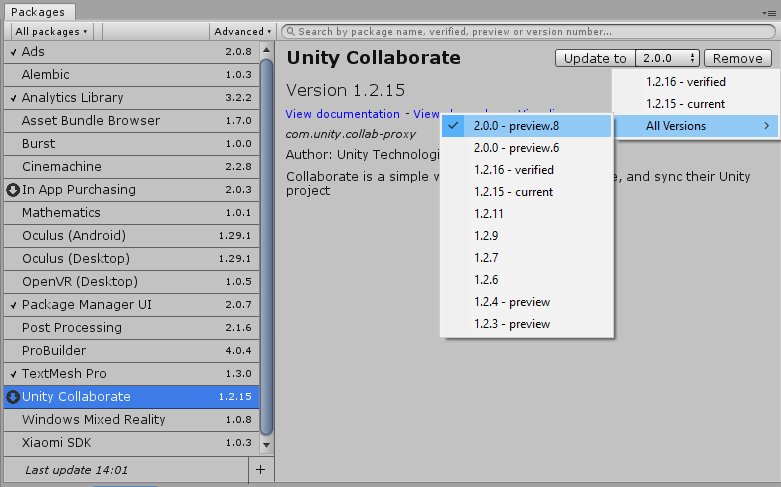The image size is (781, 487).
Task: Open the Advanced dropdown menu
Action: [x=243, y=32]
